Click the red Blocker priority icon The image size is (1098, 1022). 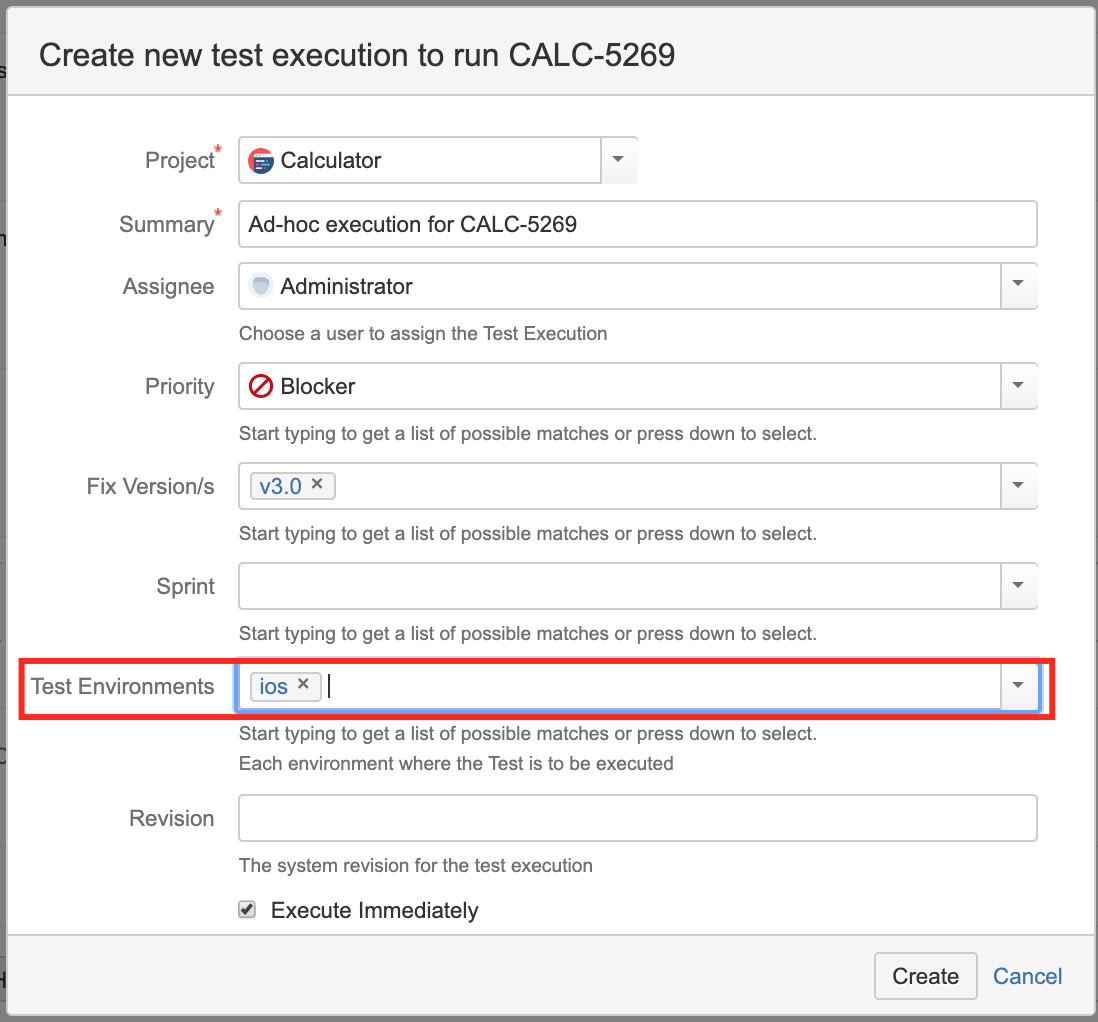click(260, 386)
